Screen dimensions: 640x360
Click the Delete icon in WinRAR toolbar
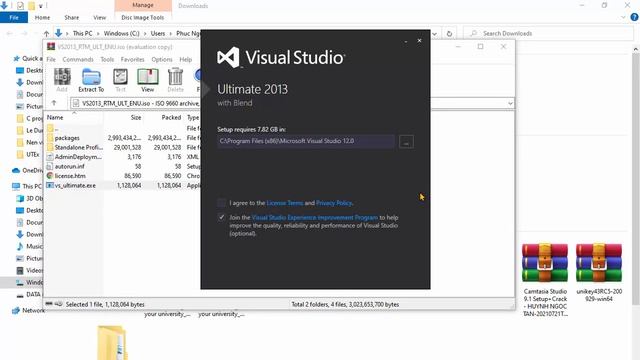176,80
